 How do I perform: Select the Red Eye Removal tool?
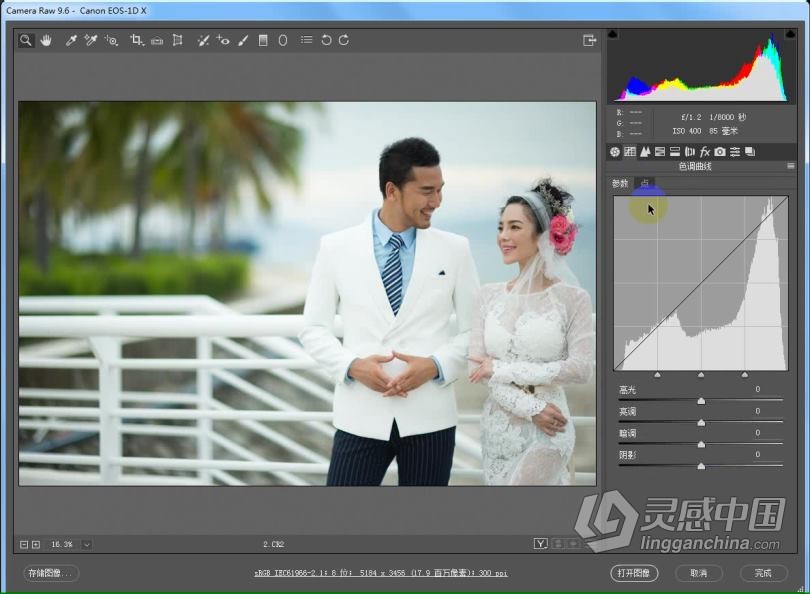tap(223, 40)
